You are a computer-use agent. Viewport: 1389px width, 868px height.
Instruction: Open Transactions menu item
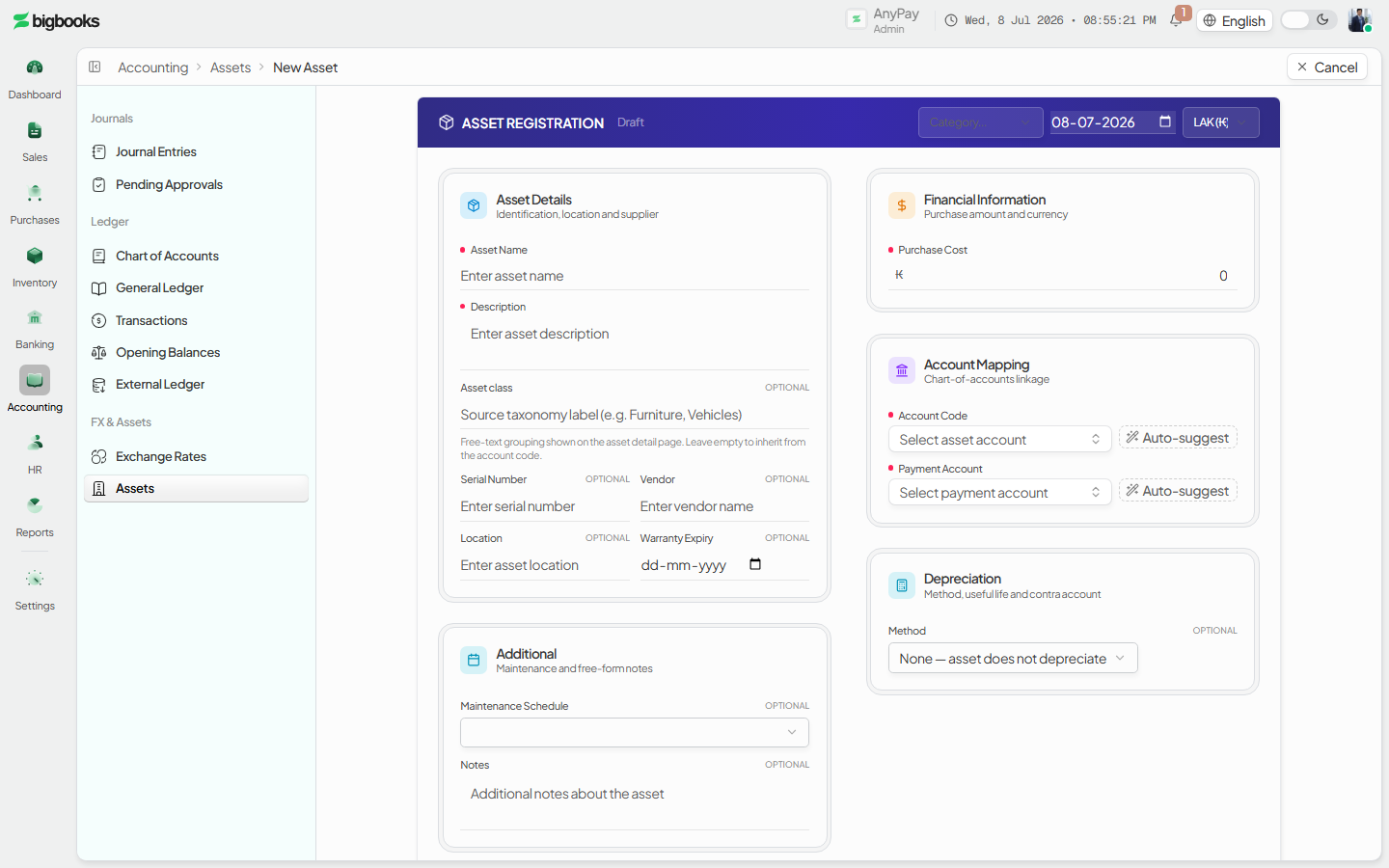pyautogui.click(x=196, y=320)
